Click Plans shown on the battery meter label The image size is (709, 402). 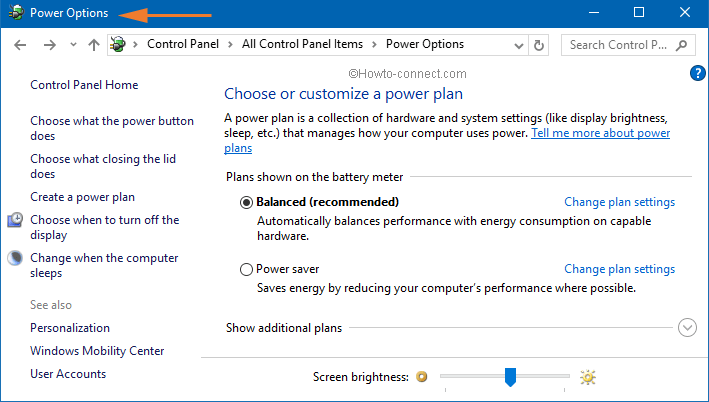click(x=314, y=177)
